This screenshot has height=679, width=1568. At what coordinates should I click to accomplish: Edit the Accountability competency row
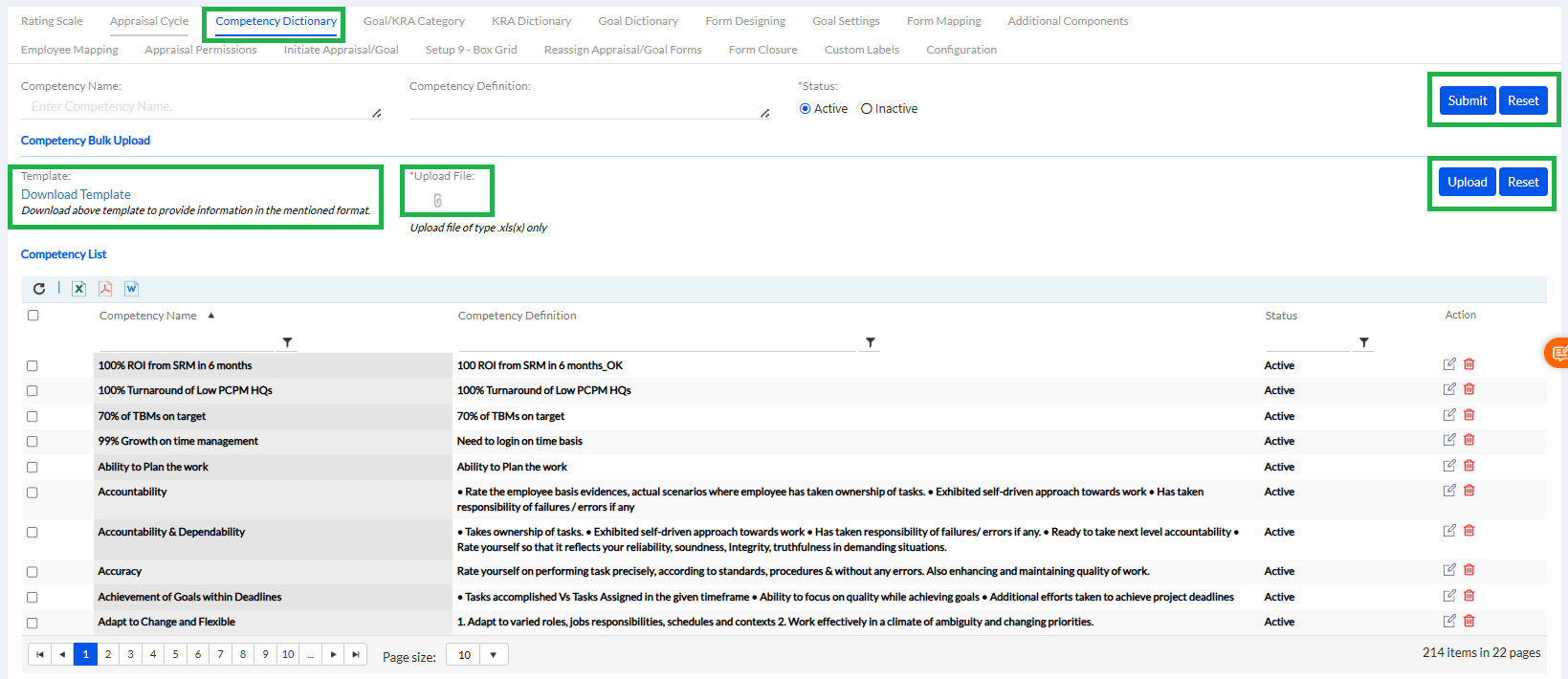[x=1449, y=491]
